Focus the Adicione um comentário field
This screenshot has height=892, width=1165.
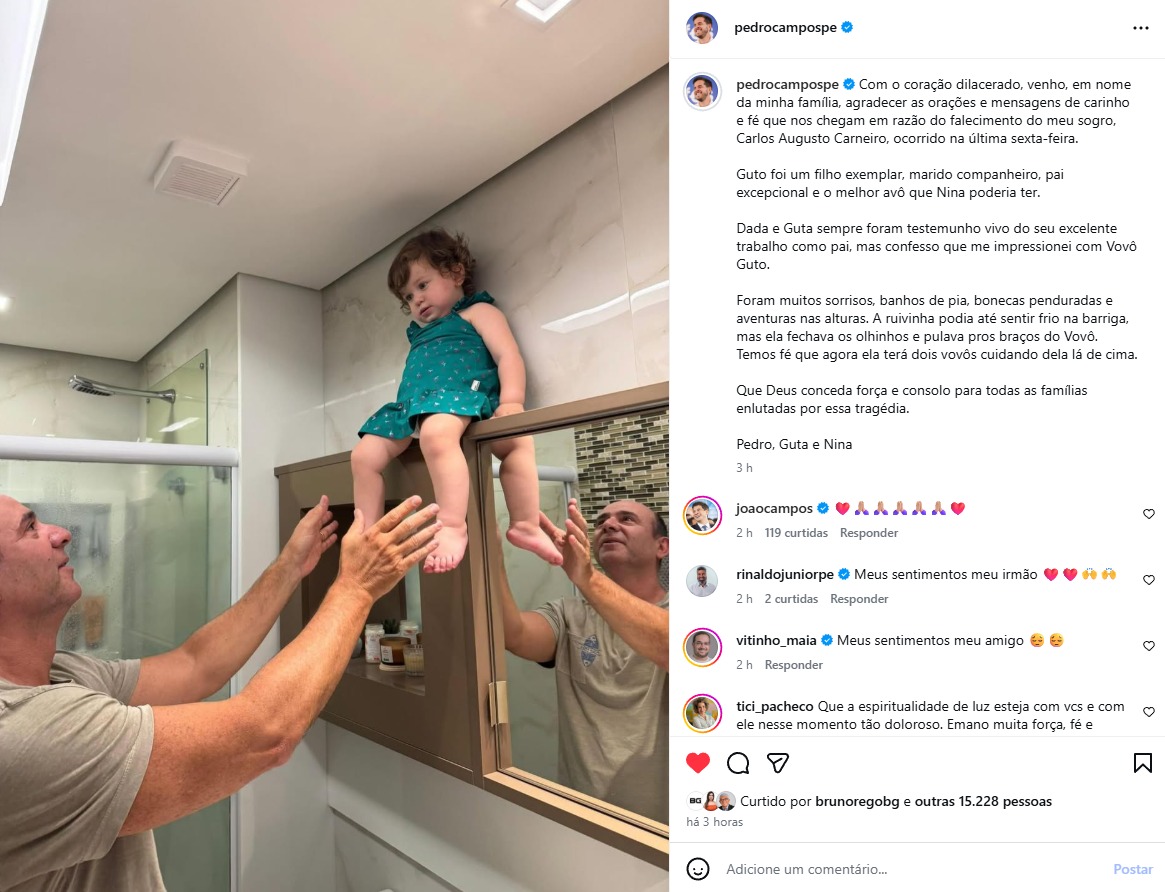point(911,869)
